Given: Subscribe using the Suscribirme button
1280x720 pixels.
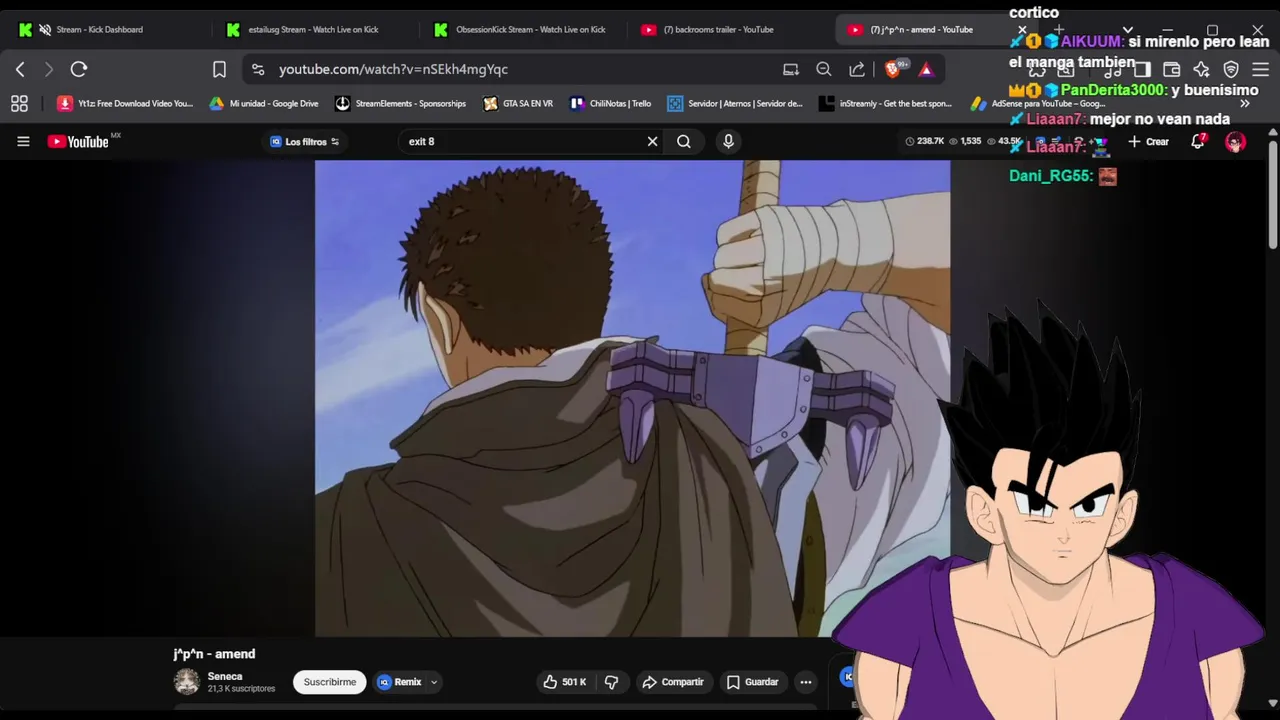Looking at the screenshot, I should click(x=329, y=682).
